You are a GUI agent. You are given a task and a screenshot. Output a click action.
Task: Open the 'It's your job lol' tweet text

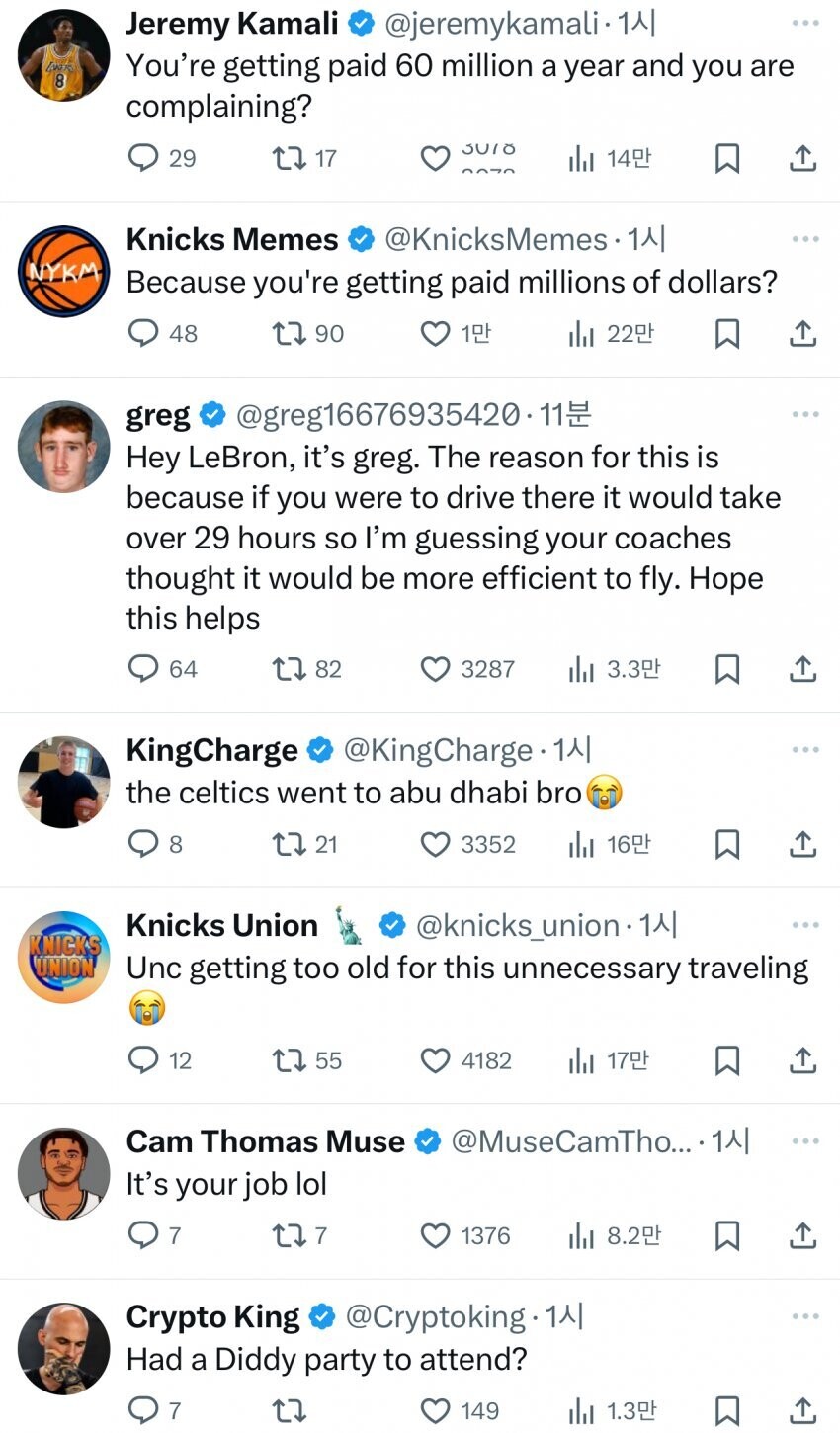(x=226, y=1185)
